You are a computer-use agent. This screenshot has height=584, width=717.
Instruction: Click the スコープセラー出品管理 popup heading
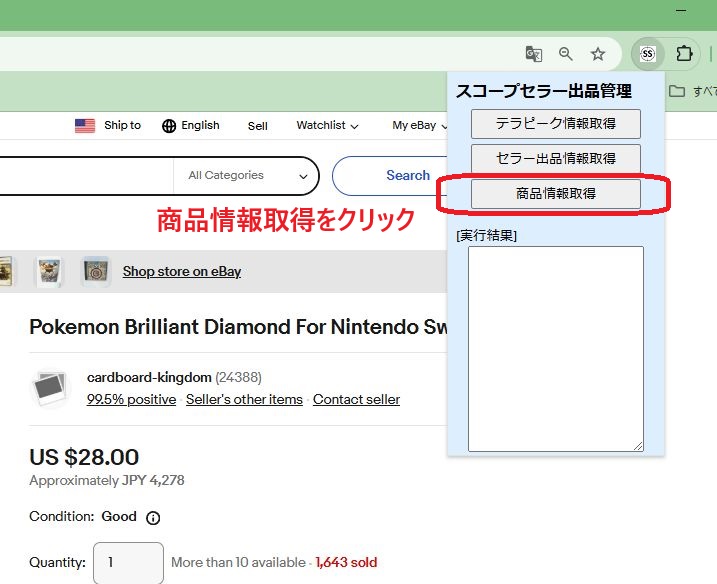click(544, 91)
